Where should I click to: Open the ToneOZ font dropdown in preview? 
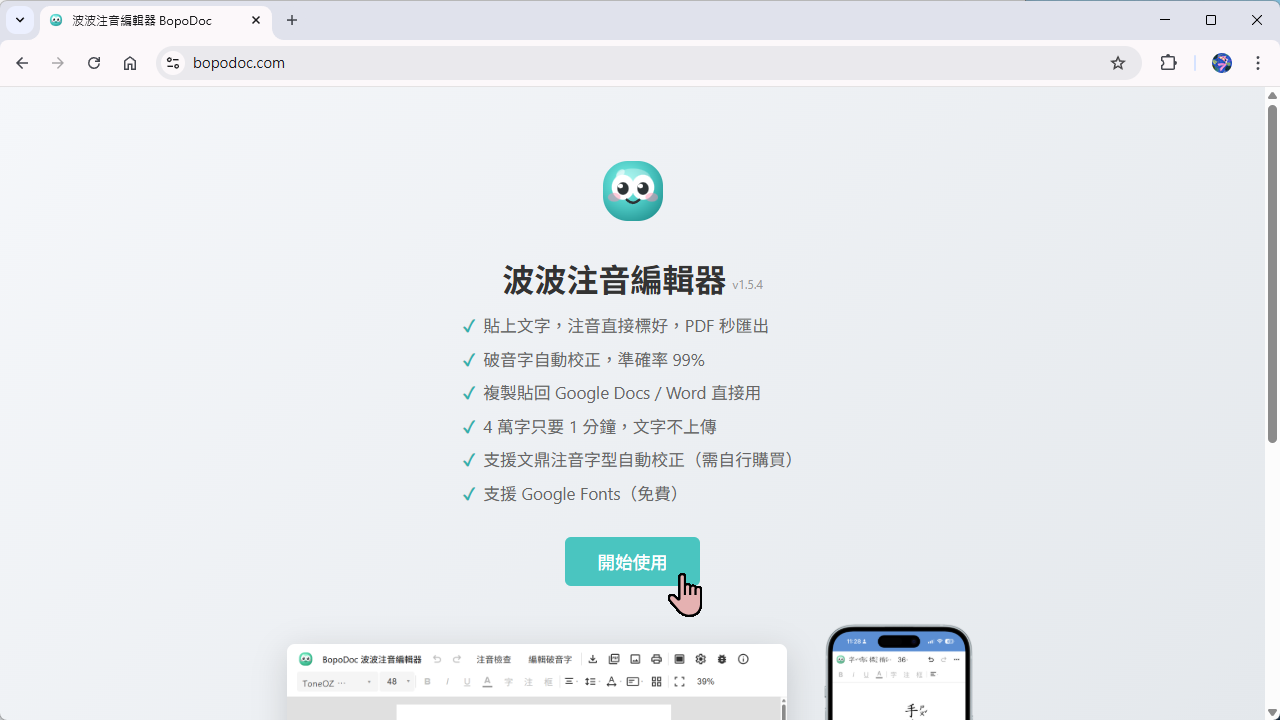pos(338,682)
